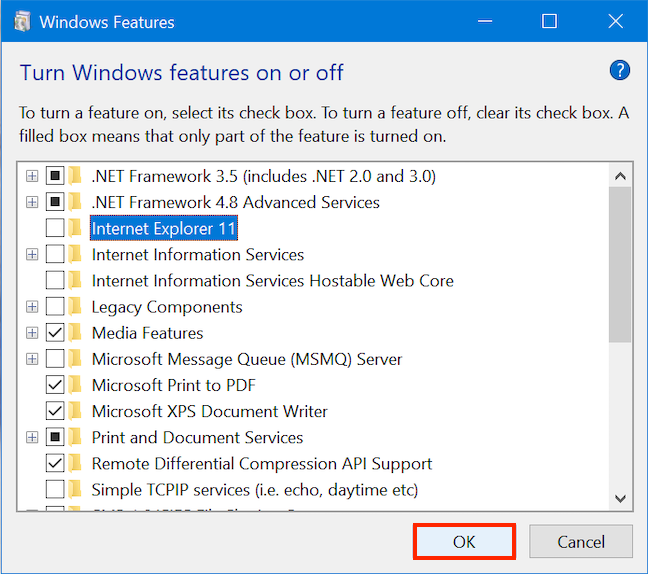Click folder icon beside Media Features

click(x=75, y=332)
